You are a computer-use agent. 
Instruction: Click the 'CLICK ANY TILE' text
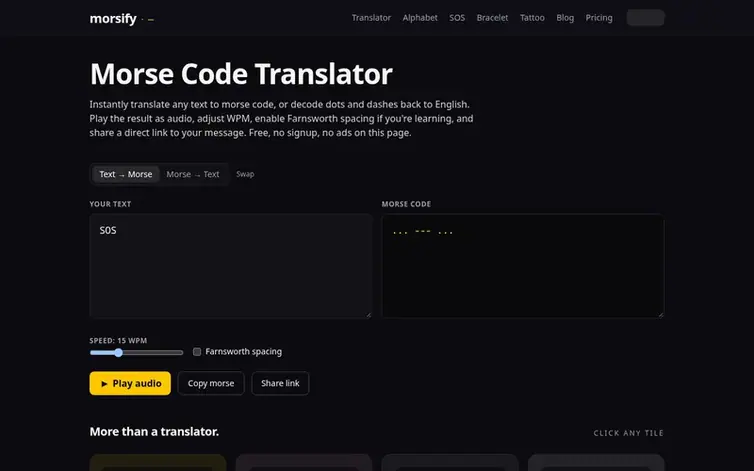(x=628, y=433)
